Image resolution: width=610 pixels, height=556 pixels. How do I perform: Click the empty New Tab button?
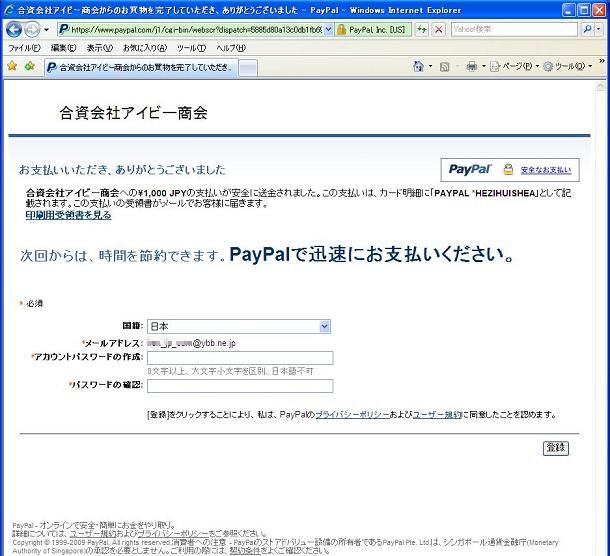pos(248,68)
